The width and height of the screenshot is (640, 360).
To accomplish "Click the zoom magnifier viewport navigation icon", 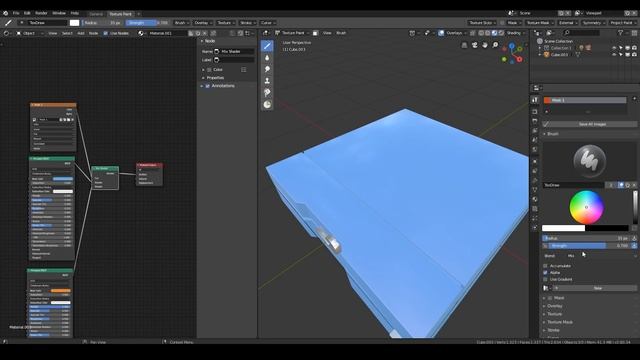I will tap(495, 45).
